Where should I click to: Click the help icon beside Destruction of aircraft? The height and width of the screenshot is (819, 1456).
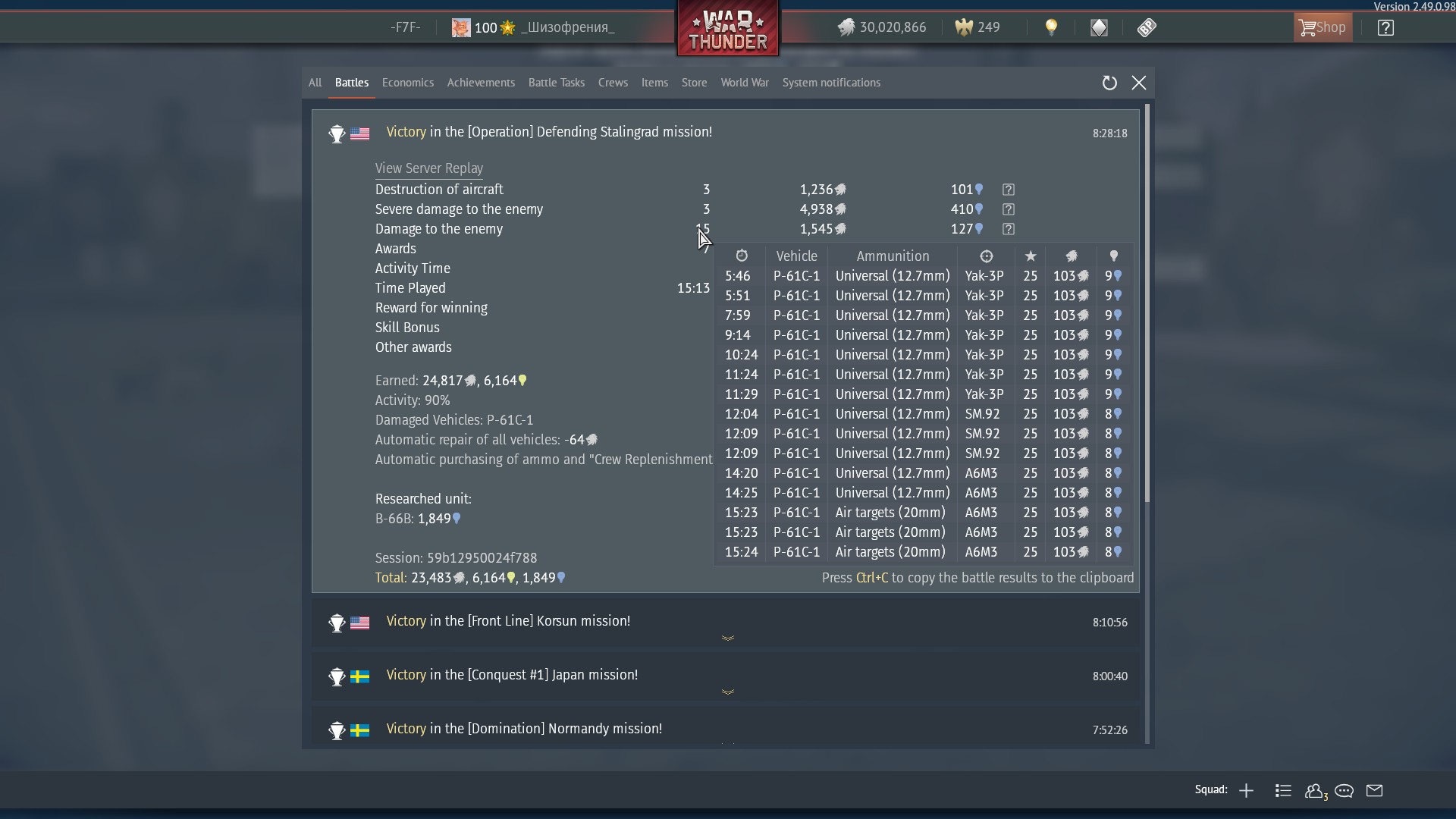[1008, 190]
